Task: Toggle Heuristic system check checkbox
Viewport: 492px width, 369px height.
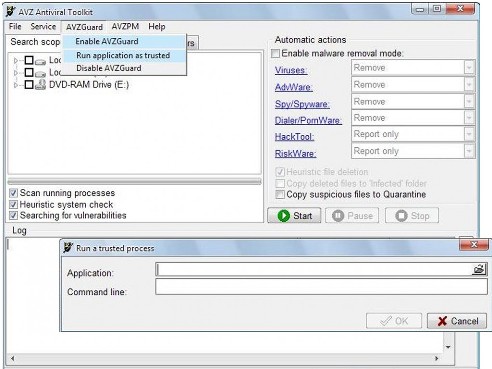Action: (13, 204)
